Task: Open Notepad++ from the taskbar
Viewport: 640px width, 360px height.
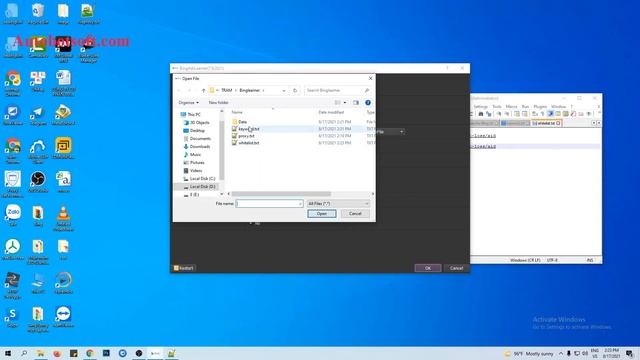Action: tap(171, 353)
